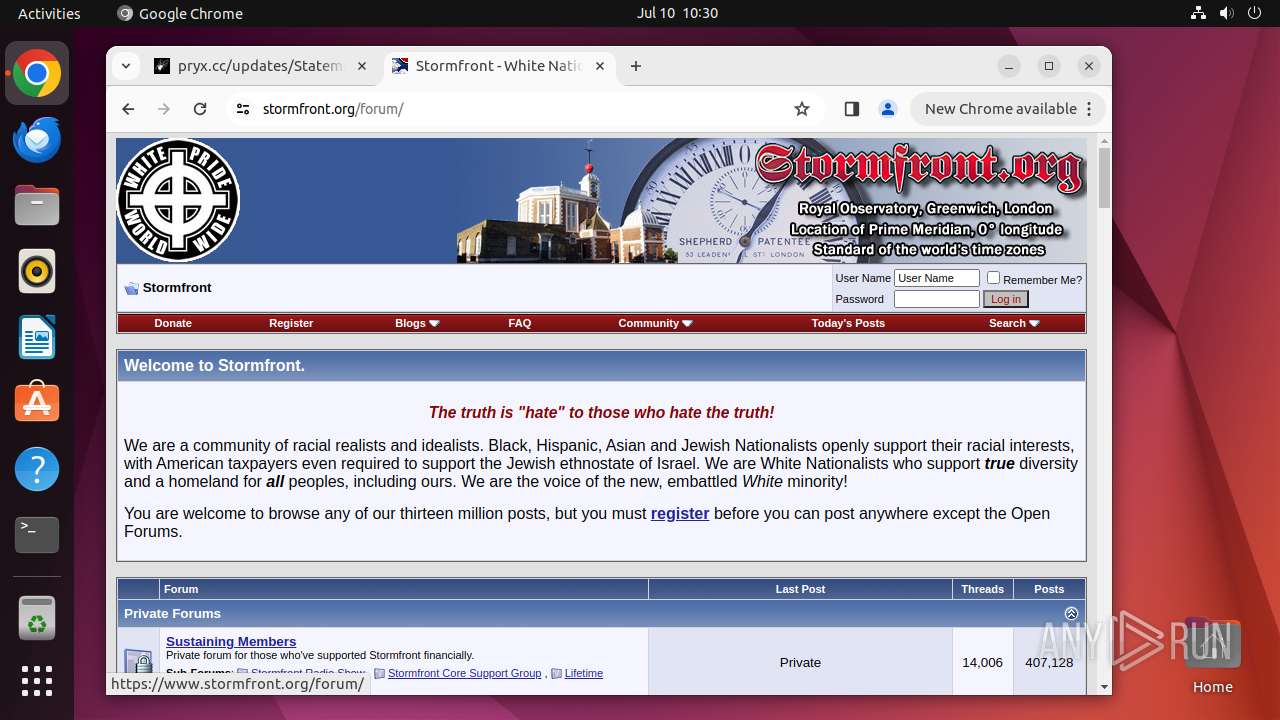Open the clock showing Jul 10 10:30
This screenshot has width=1280, height=720.
click(x=677, y=13)
